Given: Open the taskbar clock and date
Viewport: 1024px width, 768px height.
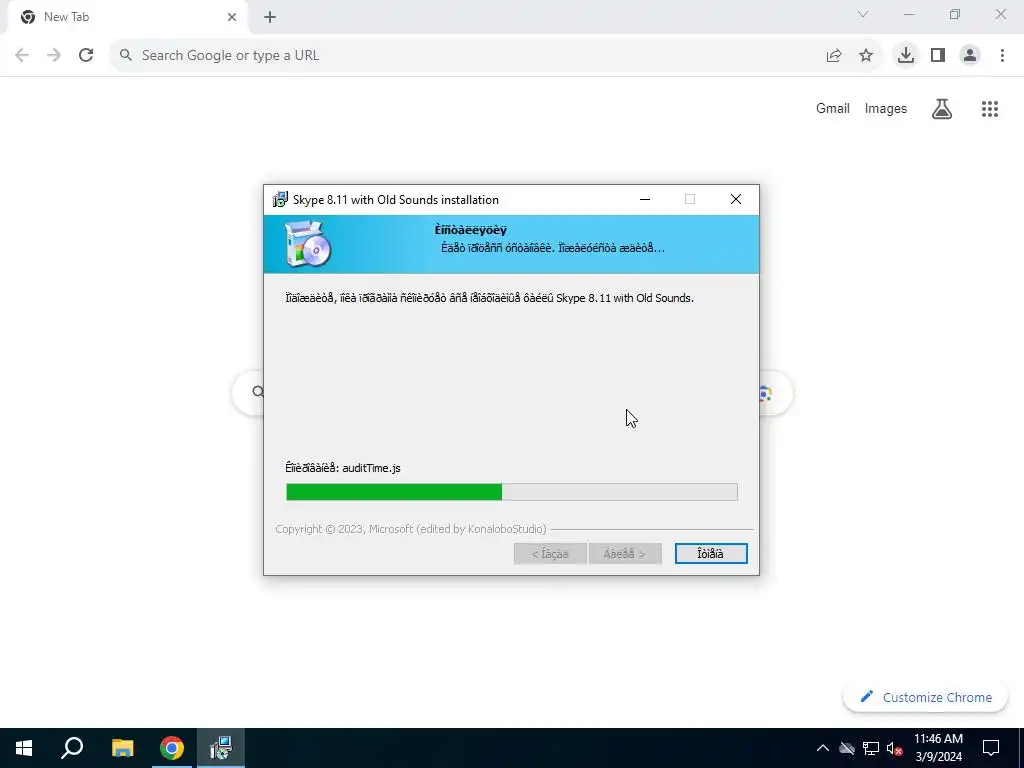Looking at the screenshot, I should click(938, 748).
